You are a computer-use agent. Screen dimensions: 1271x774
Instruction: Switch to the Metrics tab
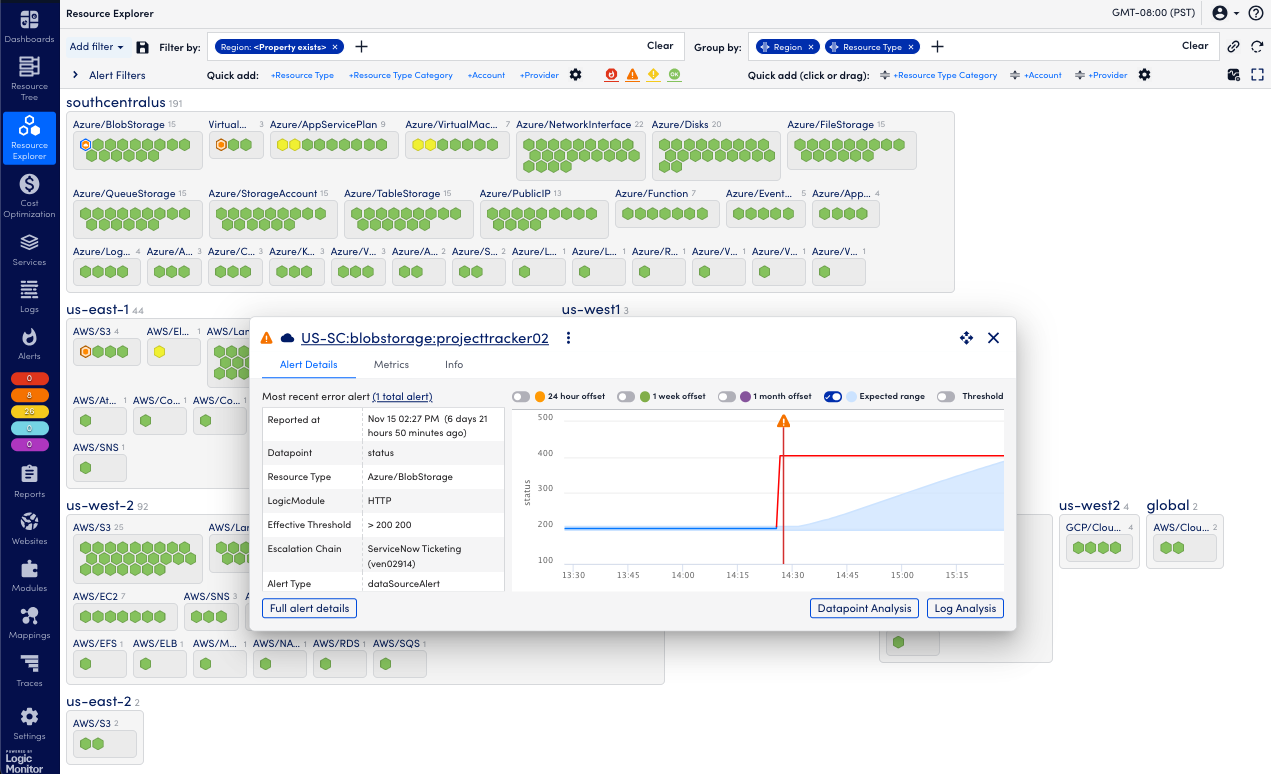[391, 365]
